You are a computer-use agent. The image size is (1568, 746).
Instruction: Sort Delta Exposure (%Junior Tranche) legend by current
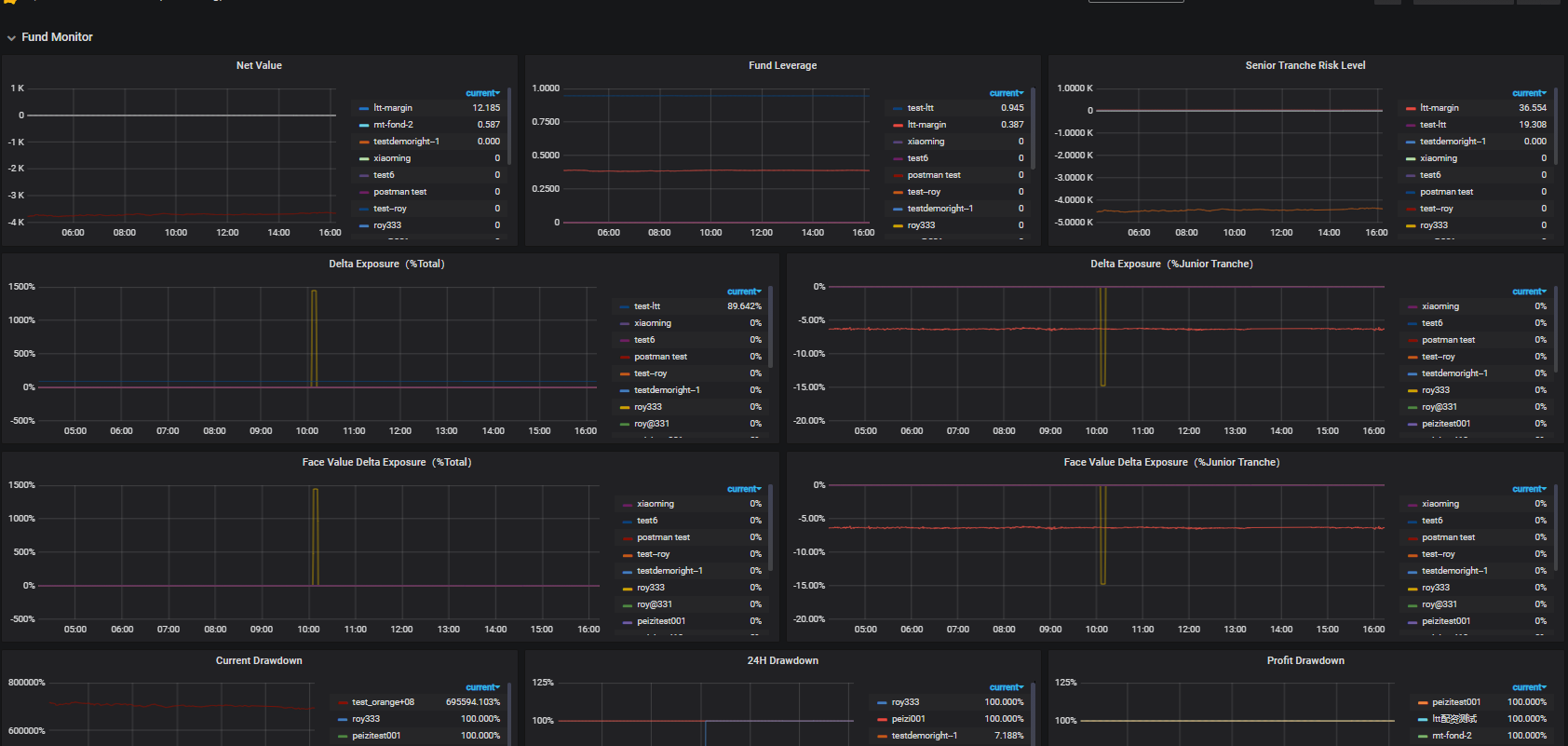1529,292
